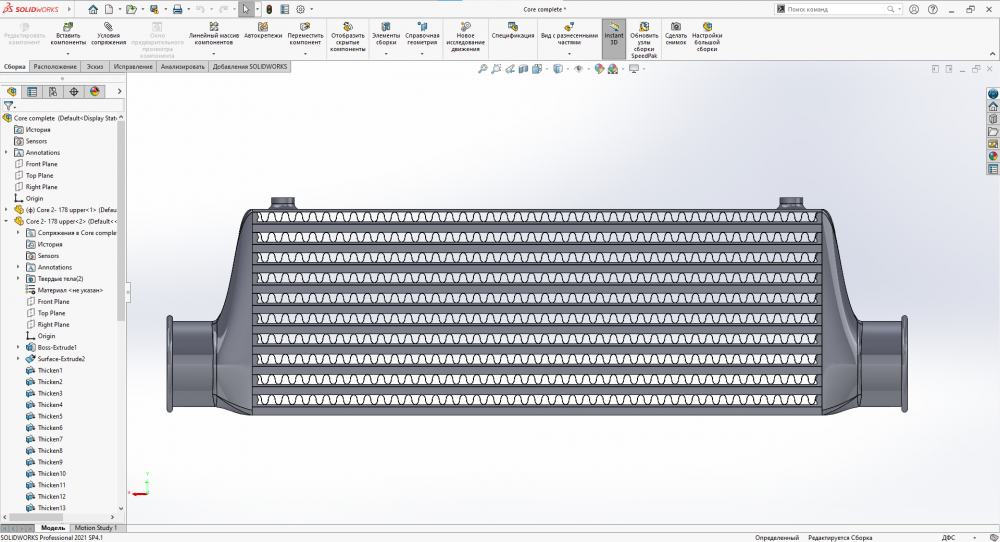
Task: Click Автокрепежи (Smart Fasteners) tool
Action: tap(263, 32)
